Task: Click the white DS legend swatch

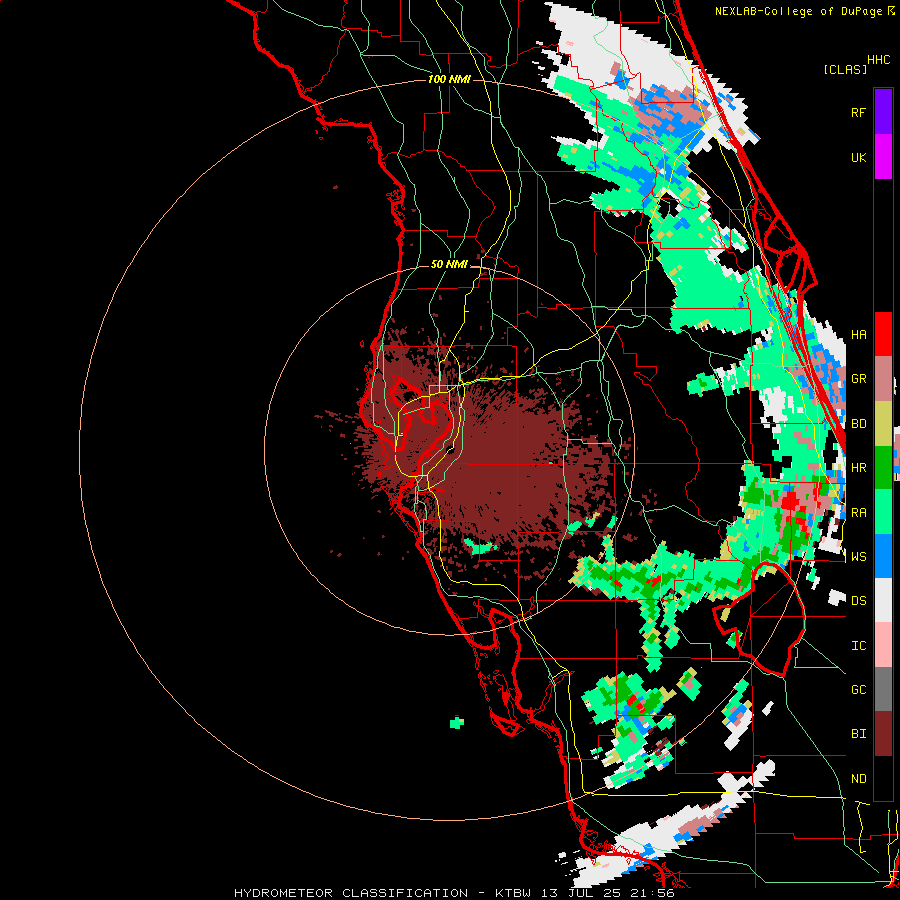Action: click(883, 600)
